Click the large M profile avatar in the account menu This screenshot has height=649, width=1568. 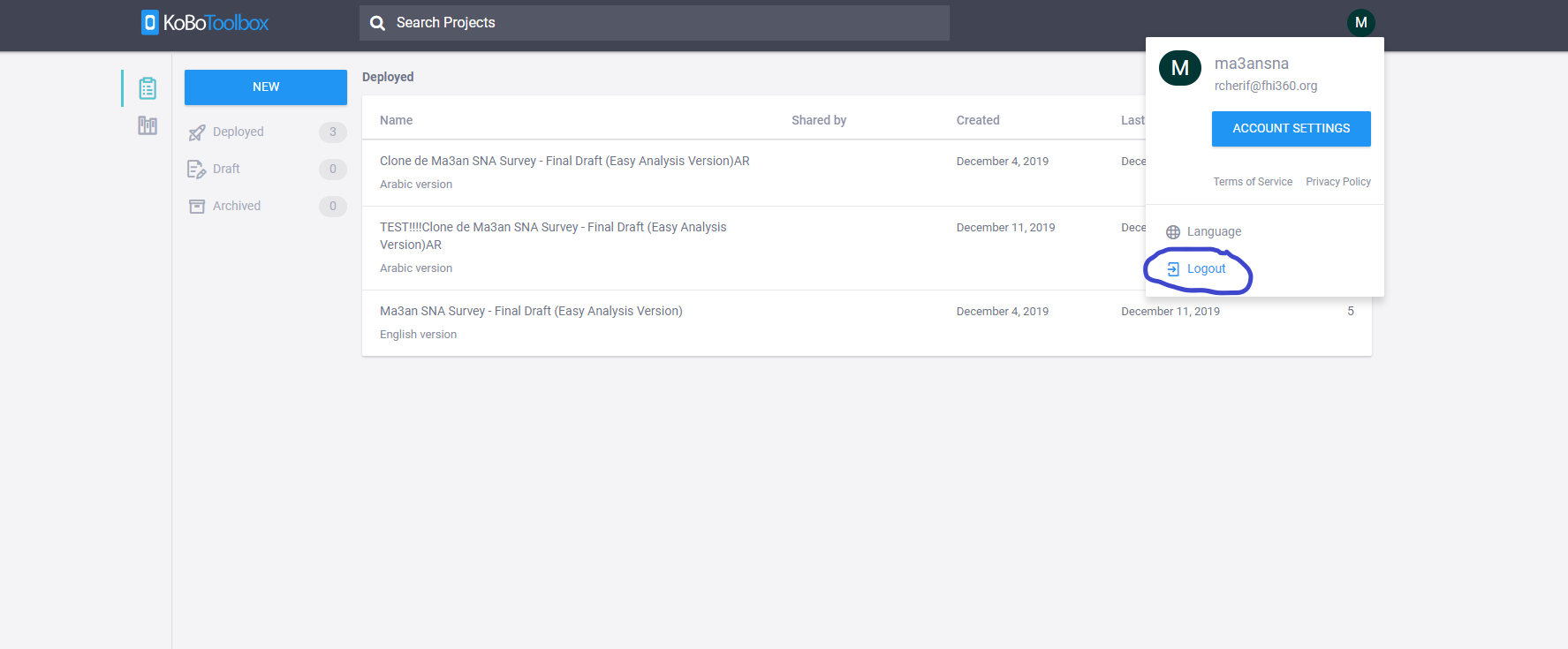1179,68
